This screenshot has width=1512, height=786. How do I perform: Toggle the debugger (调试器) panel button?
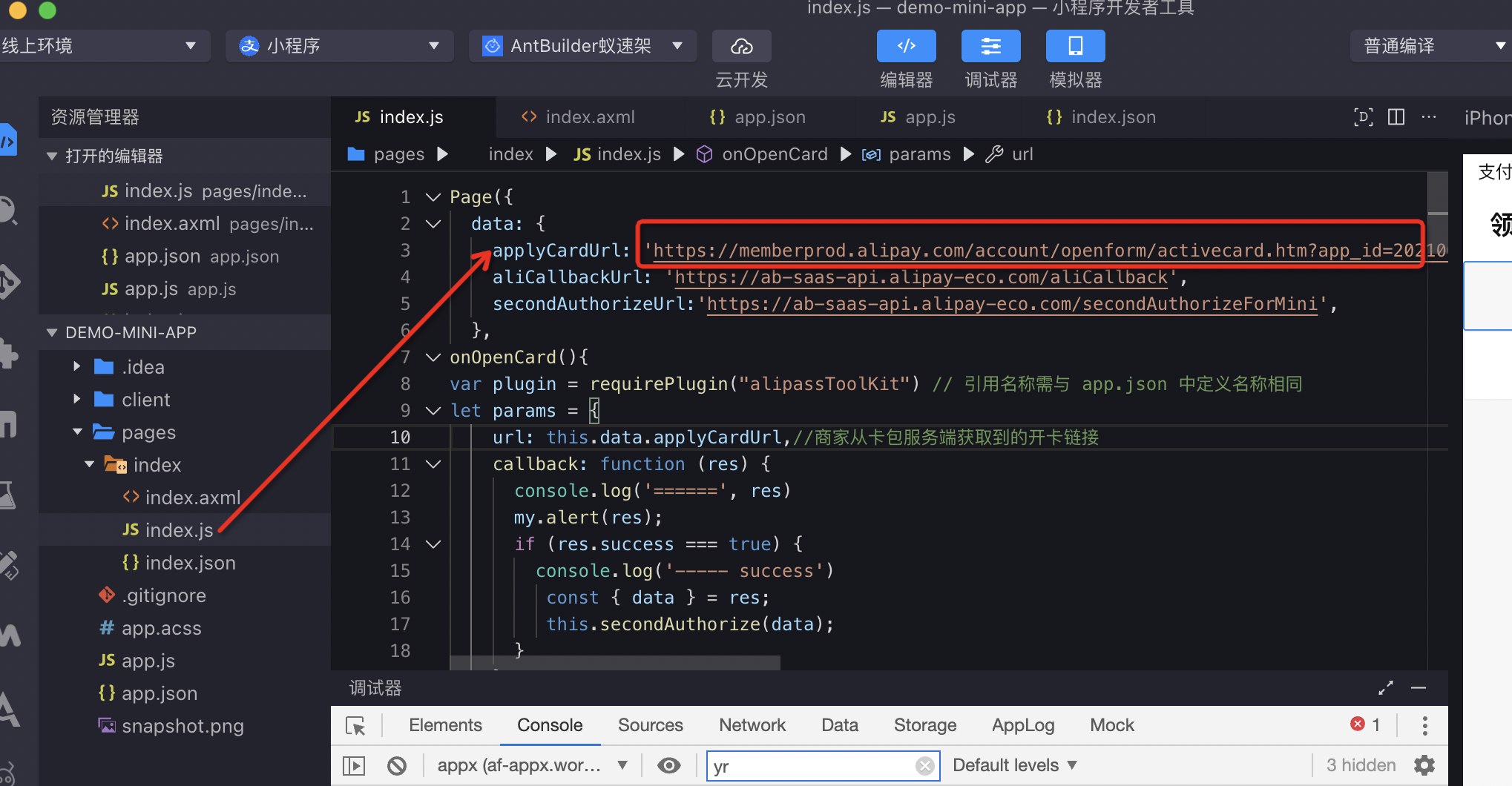click(x=990, y=47)
